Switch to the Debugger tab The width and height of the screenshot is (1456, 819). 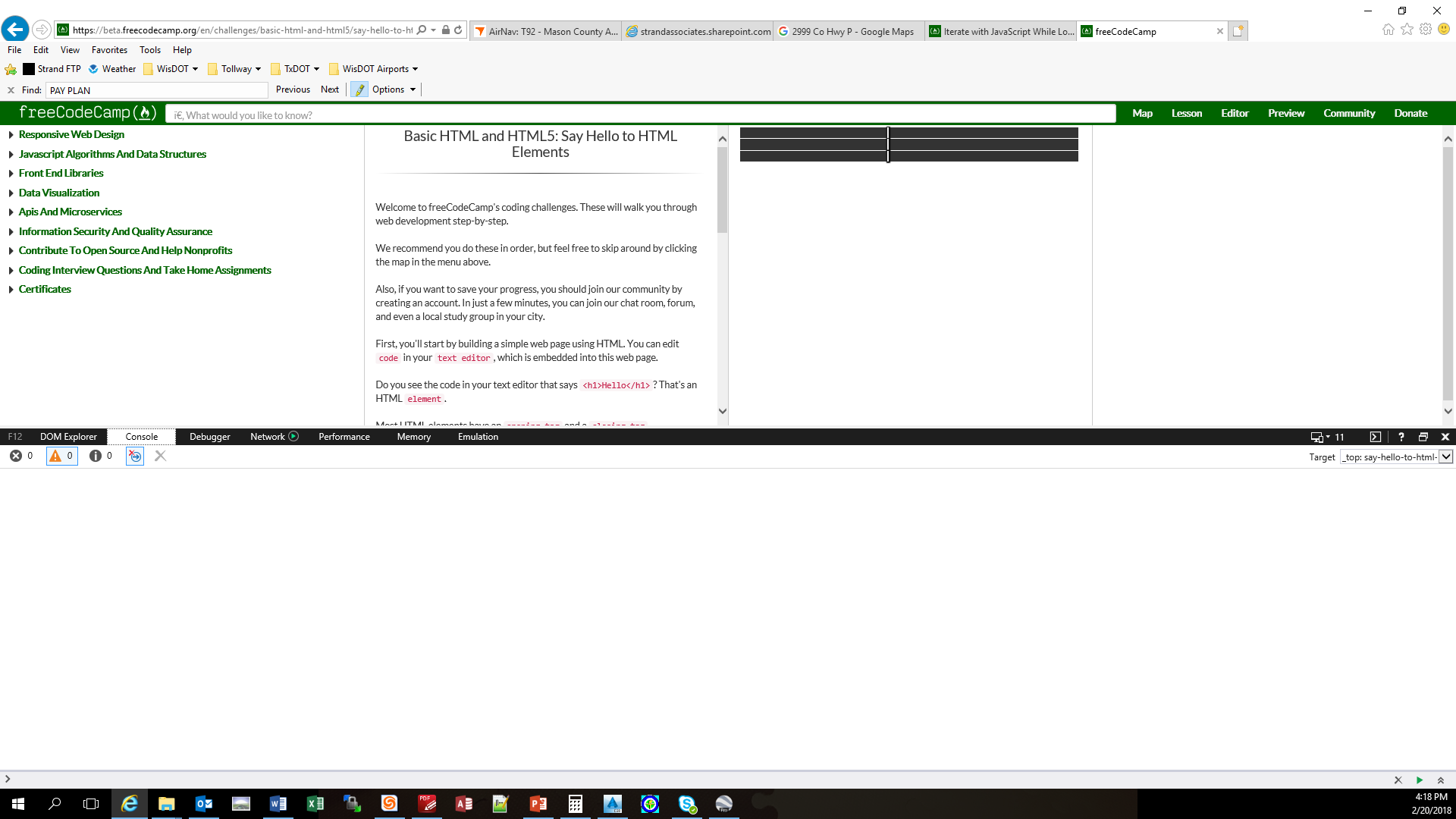209,437
